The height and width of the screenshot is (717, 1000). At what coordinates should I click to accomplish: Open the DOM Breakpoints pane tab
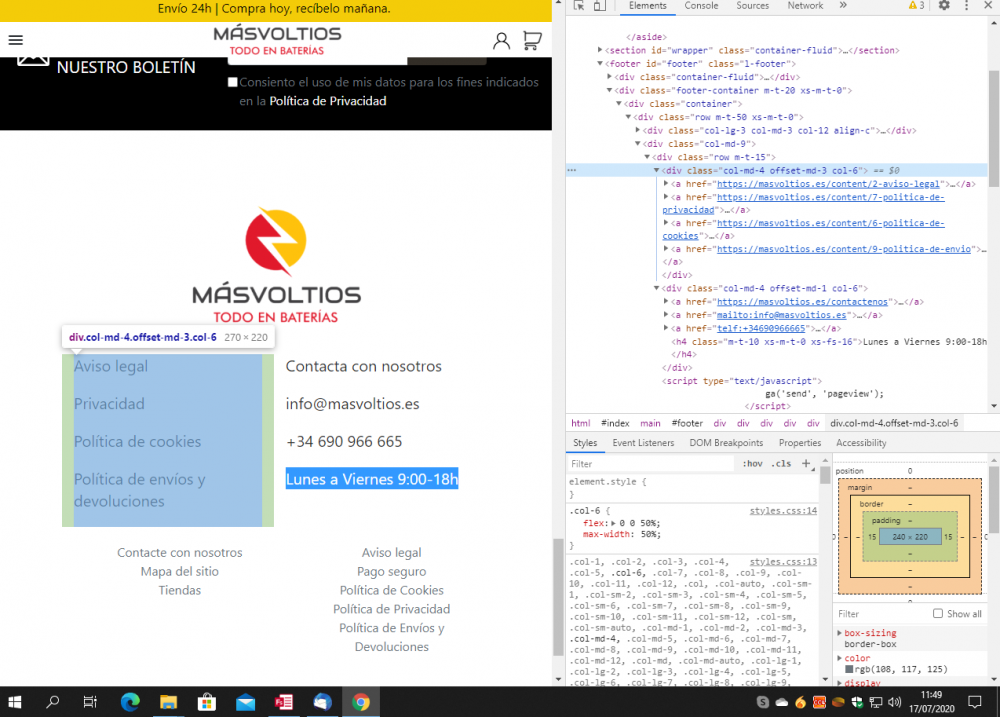point(726,443)
